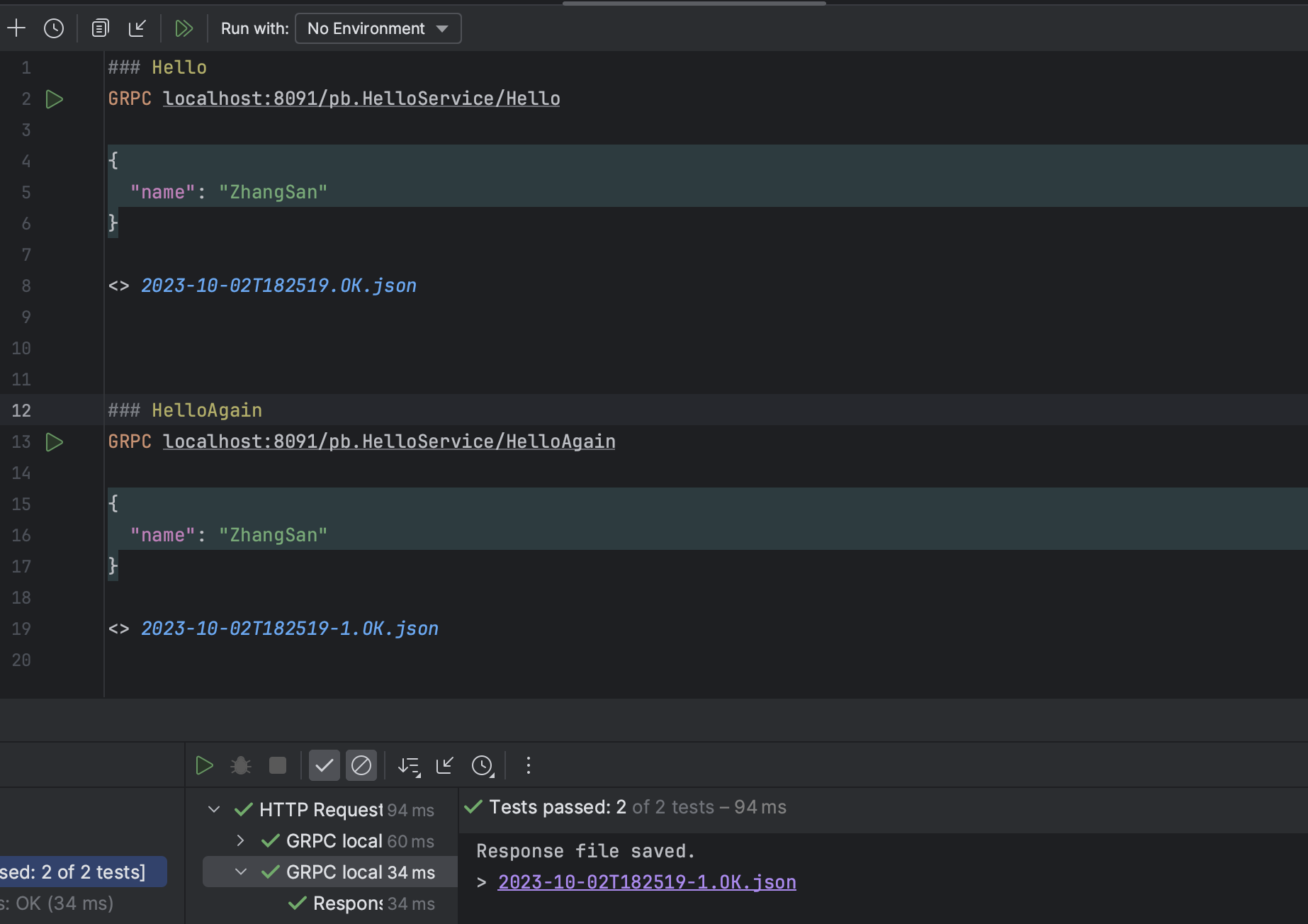Open Run with No Environment dropdown
The image size is (1308, 924).
[x=378, y=28]
